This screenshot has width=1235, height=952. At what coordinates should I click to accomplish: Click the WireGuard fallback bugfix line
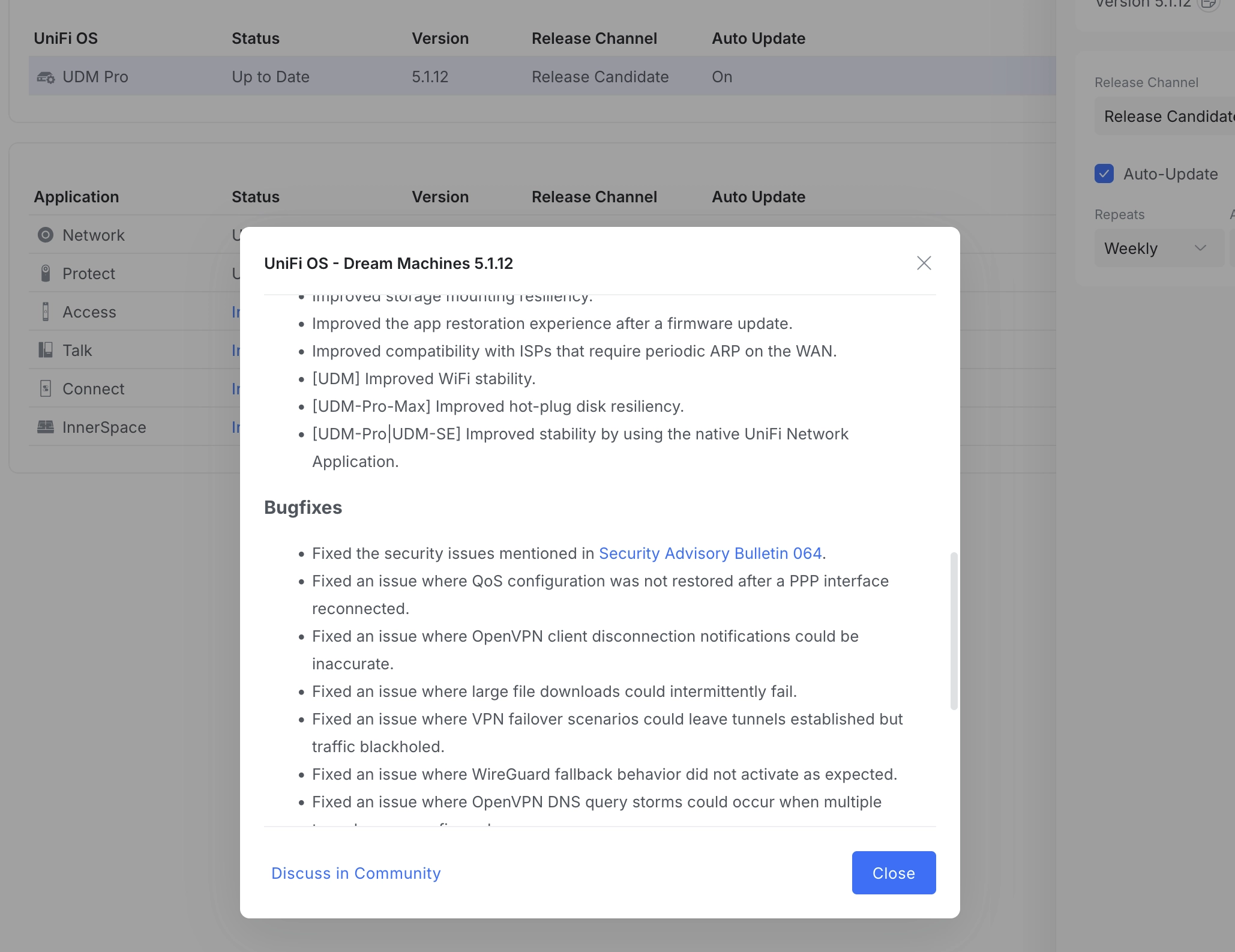click(x=604, y=774)
